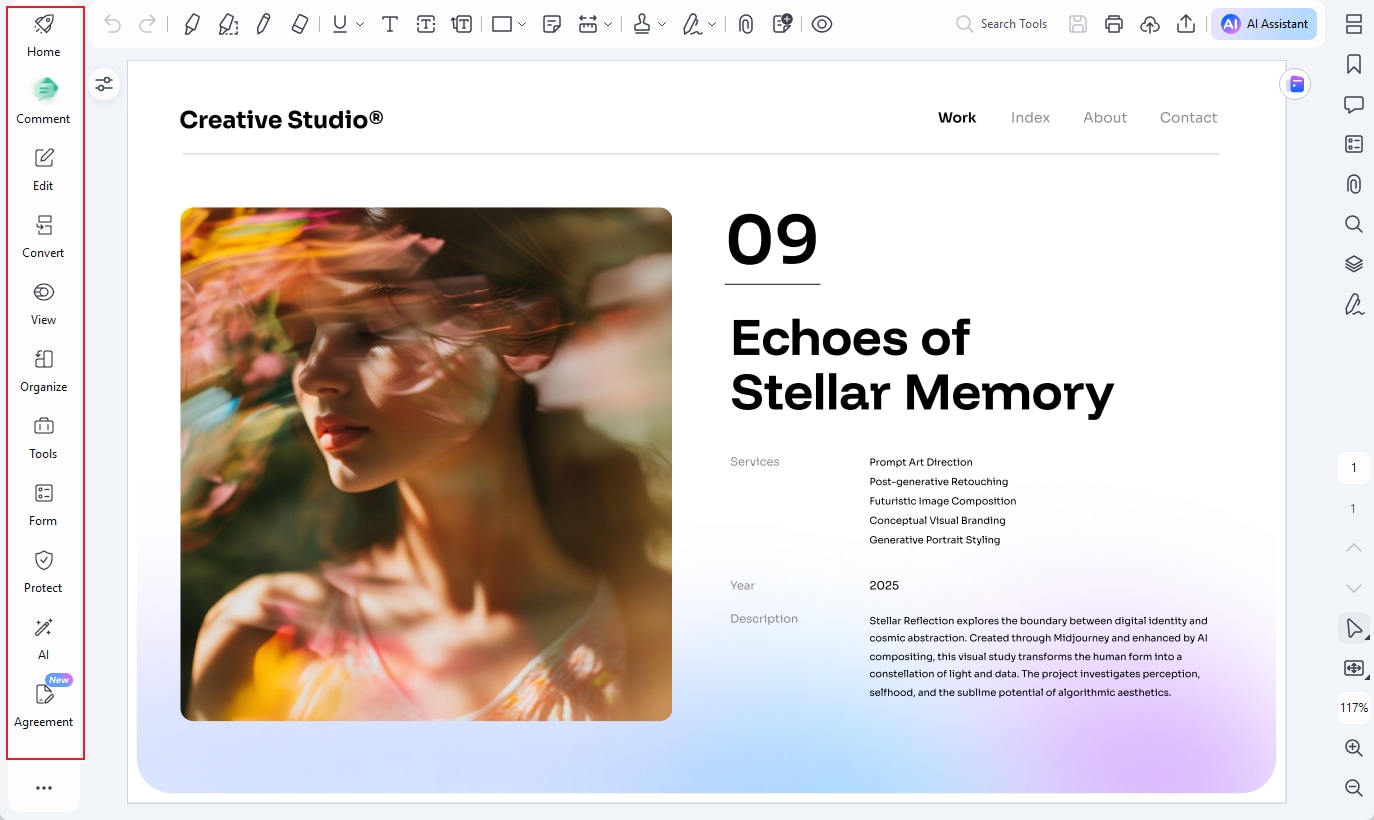Image resolution: width=1374 pixels, height=820 pixels.
Task: Click the current page number box
Action: [x=1354, y=468]
